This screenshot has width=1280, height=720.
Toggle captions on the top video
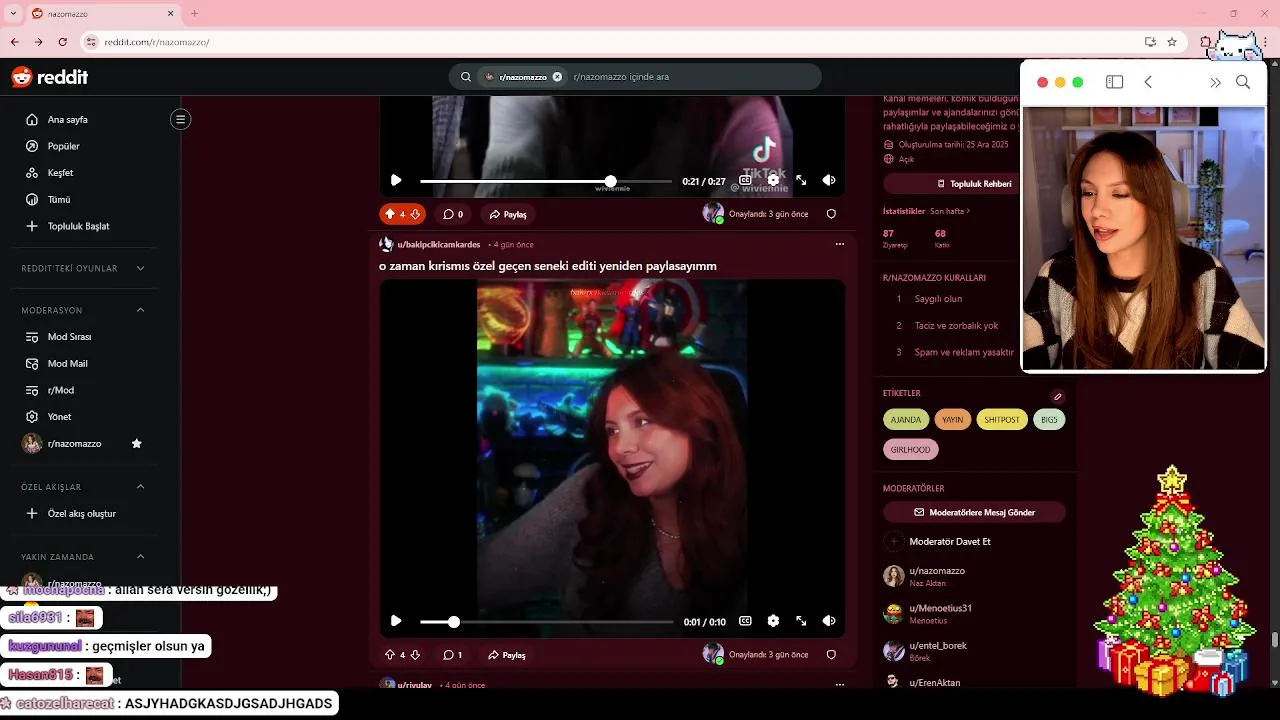pos(745,181)
